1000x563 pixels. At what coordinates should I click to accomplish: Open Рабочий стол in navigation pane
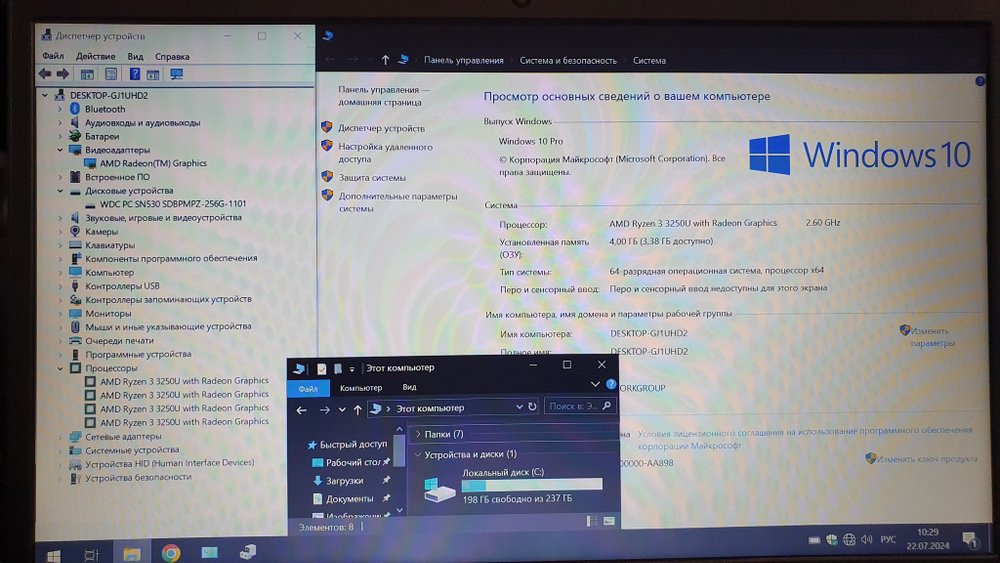tap(353, 462)
